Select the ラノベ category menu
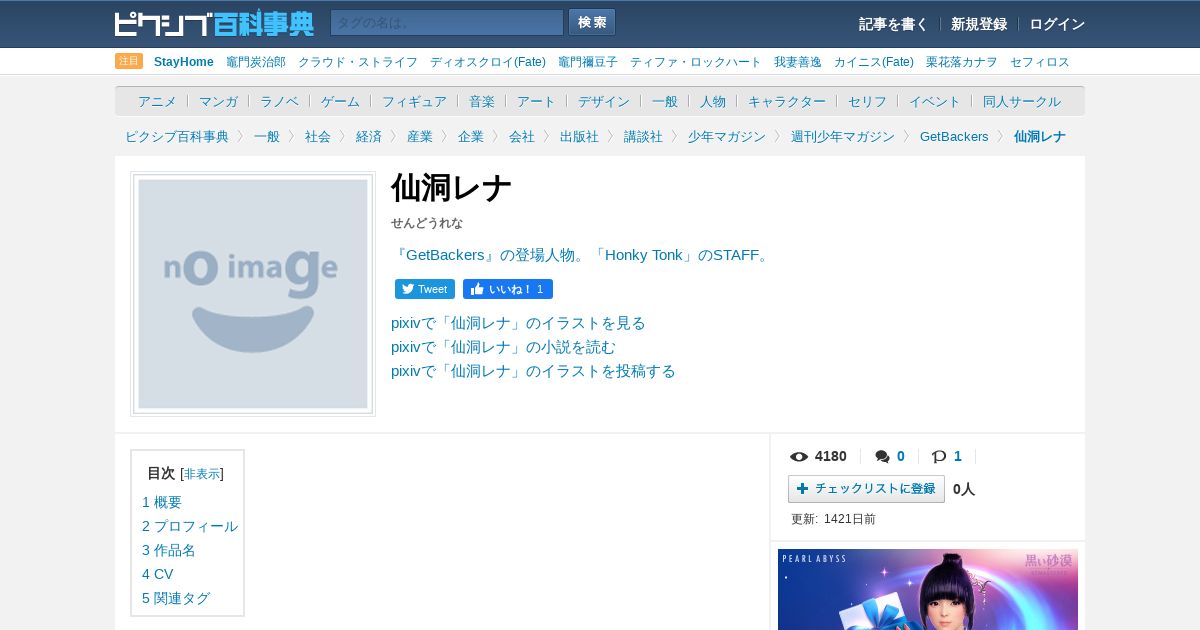This screenshot has height=630, width=1200. tap(279, 101)
